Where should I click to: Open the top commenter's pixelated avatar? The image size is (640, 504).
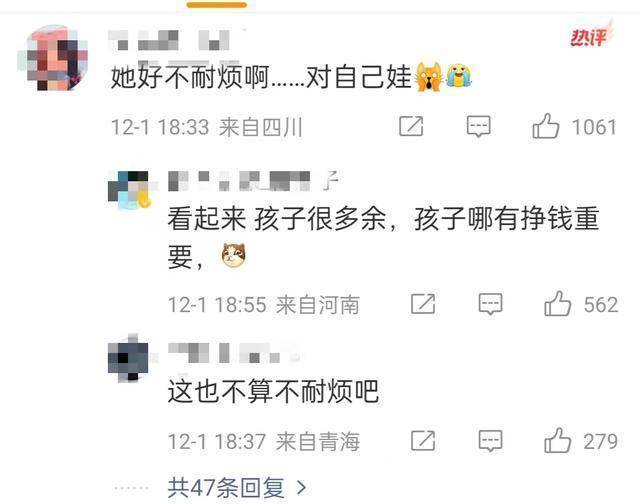[53, 59]
